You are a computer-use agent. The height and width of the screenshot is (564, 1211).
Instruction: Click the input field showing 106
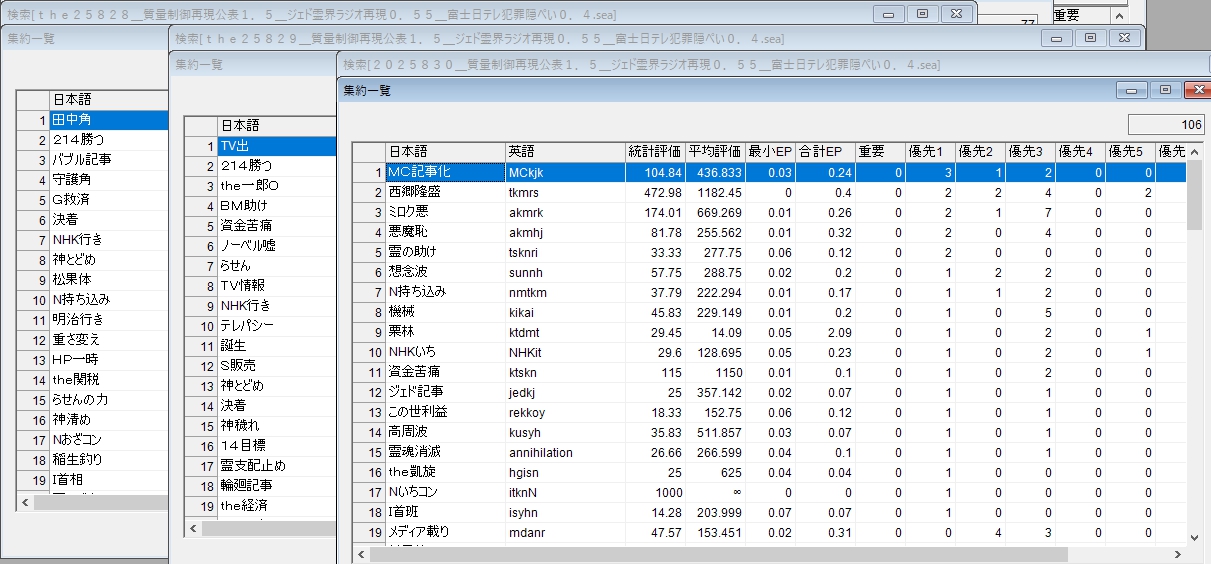tap(1166, 125)
